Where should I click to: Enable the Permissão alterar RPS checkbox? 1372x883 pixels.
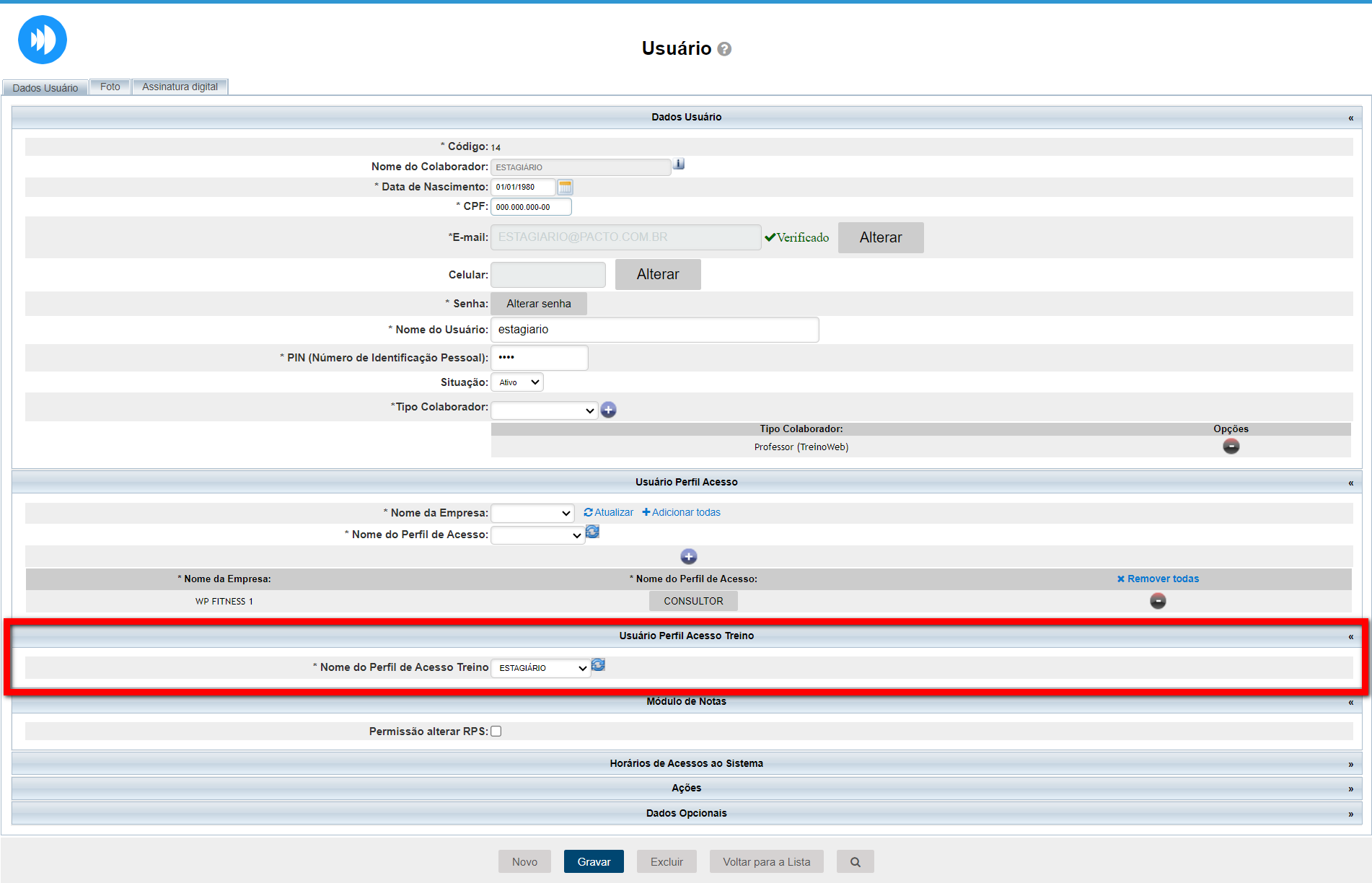tap(496, 732)
